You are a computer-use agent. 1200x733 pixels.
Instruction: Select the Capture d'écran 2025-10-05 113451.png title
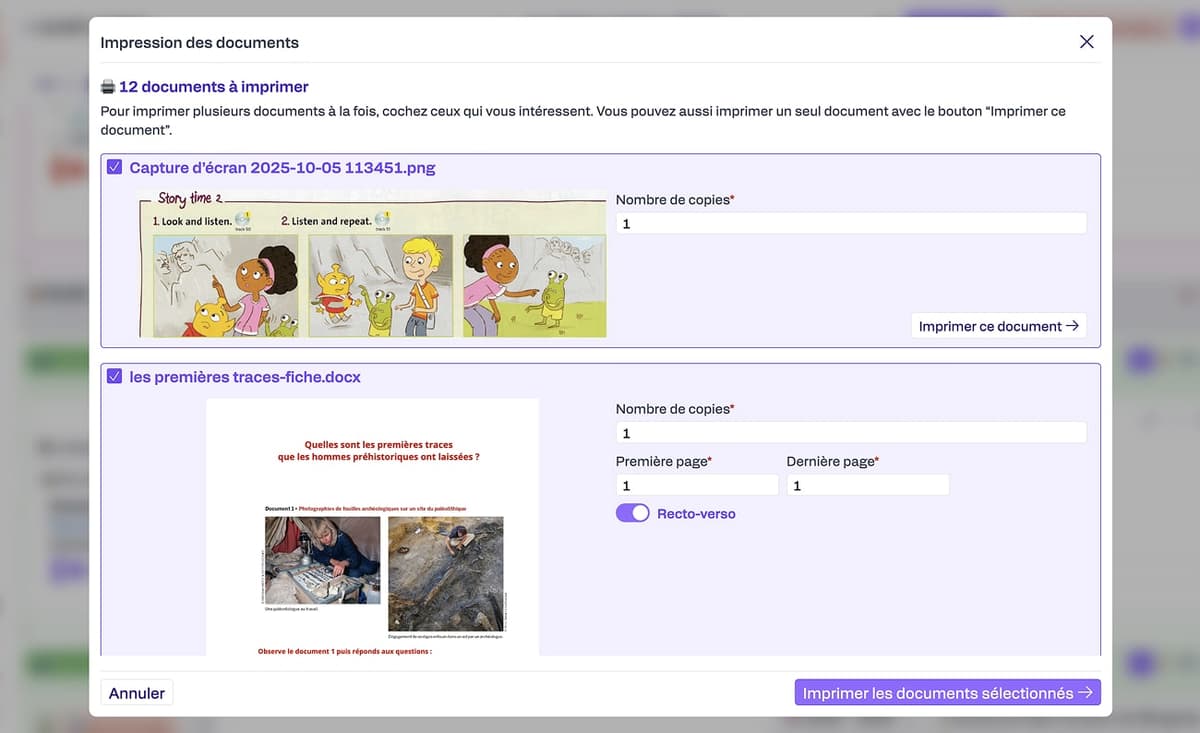[282, 168]
